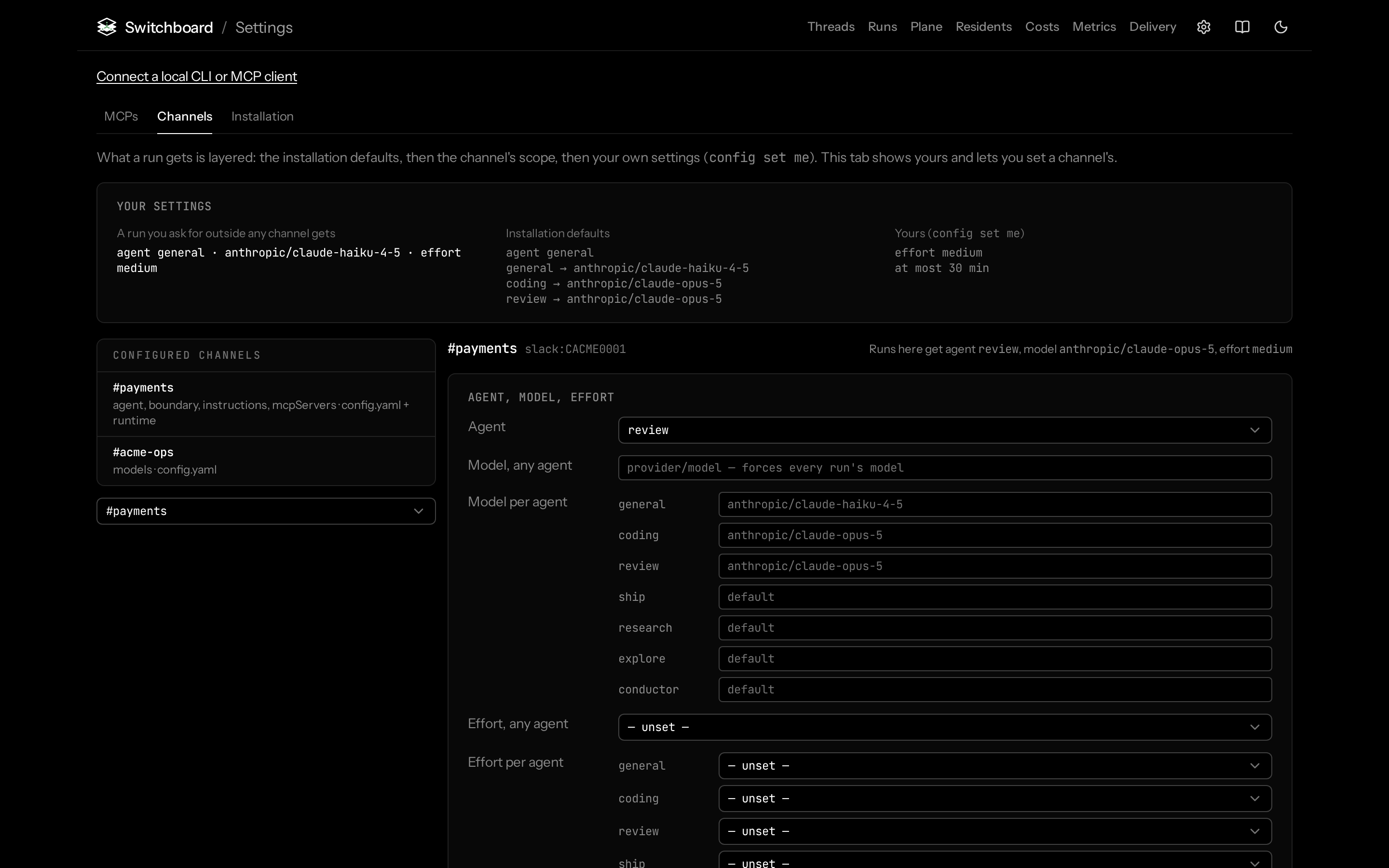Image resolution: width=1389 pixels, height=868 pixels.
Task: Open the Agent dropdown showing review
Action: (945, 430)
